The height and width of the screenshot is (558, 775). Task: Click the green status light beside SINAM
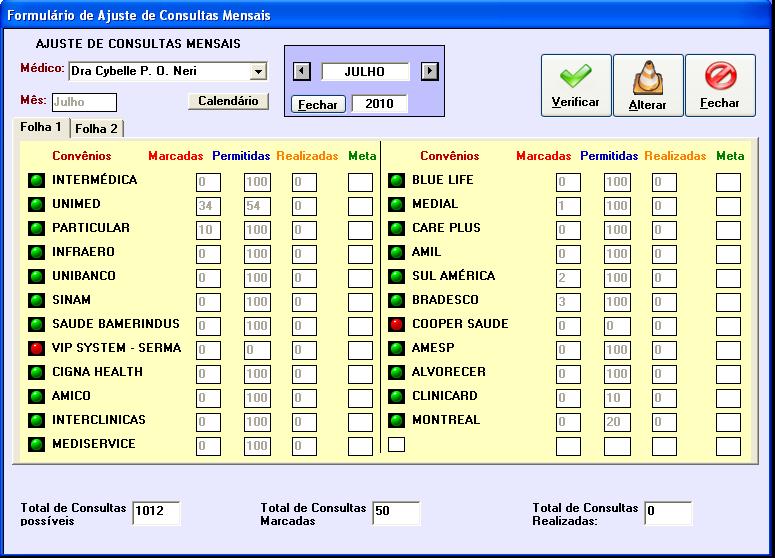click(x=36, y=300)
